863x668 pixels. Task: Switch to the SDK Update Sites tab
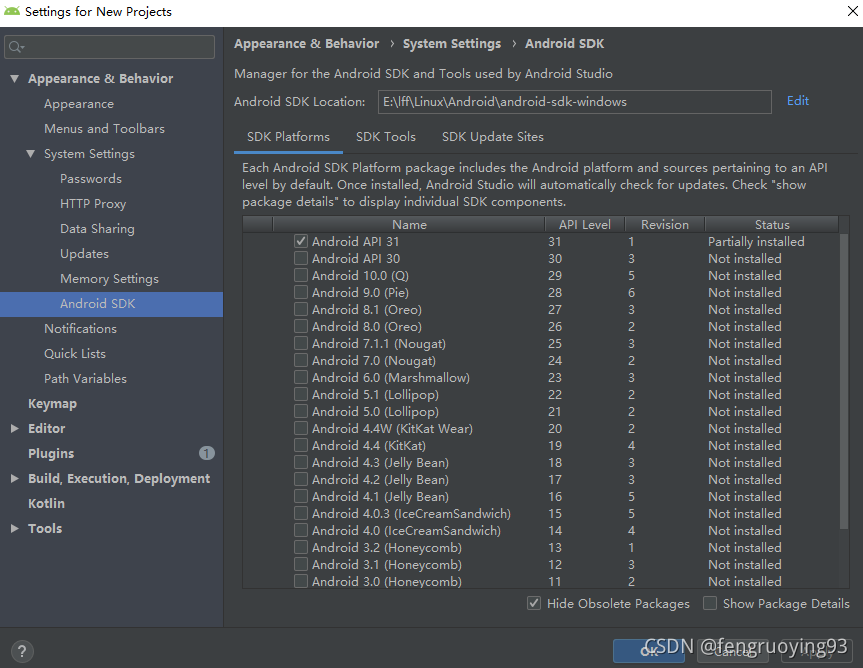[493, 137]
